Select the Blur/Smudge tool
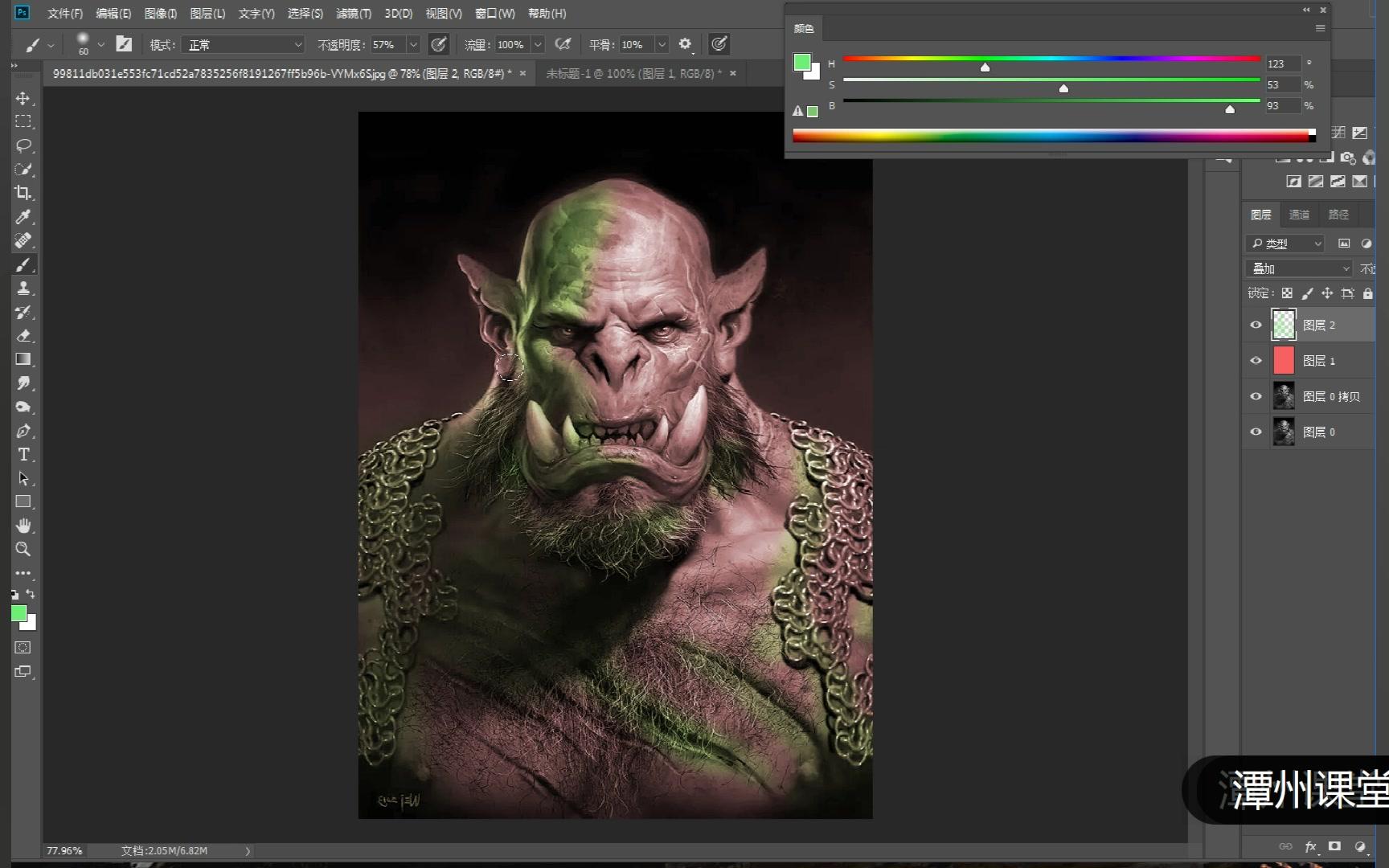The image size is (1389, 868). (23, 383)
